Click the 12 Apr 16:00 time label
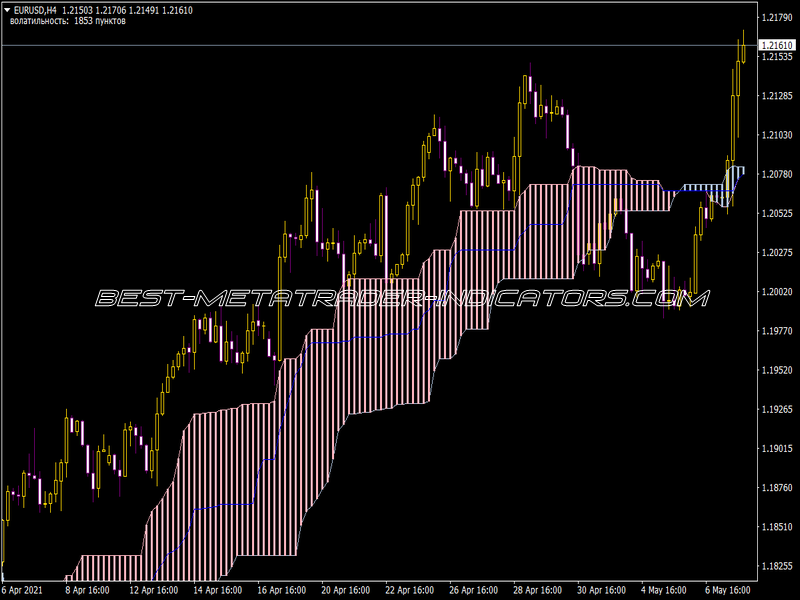Image resolution: width=800 pixels, height=600 pixels. pos(154,590)
